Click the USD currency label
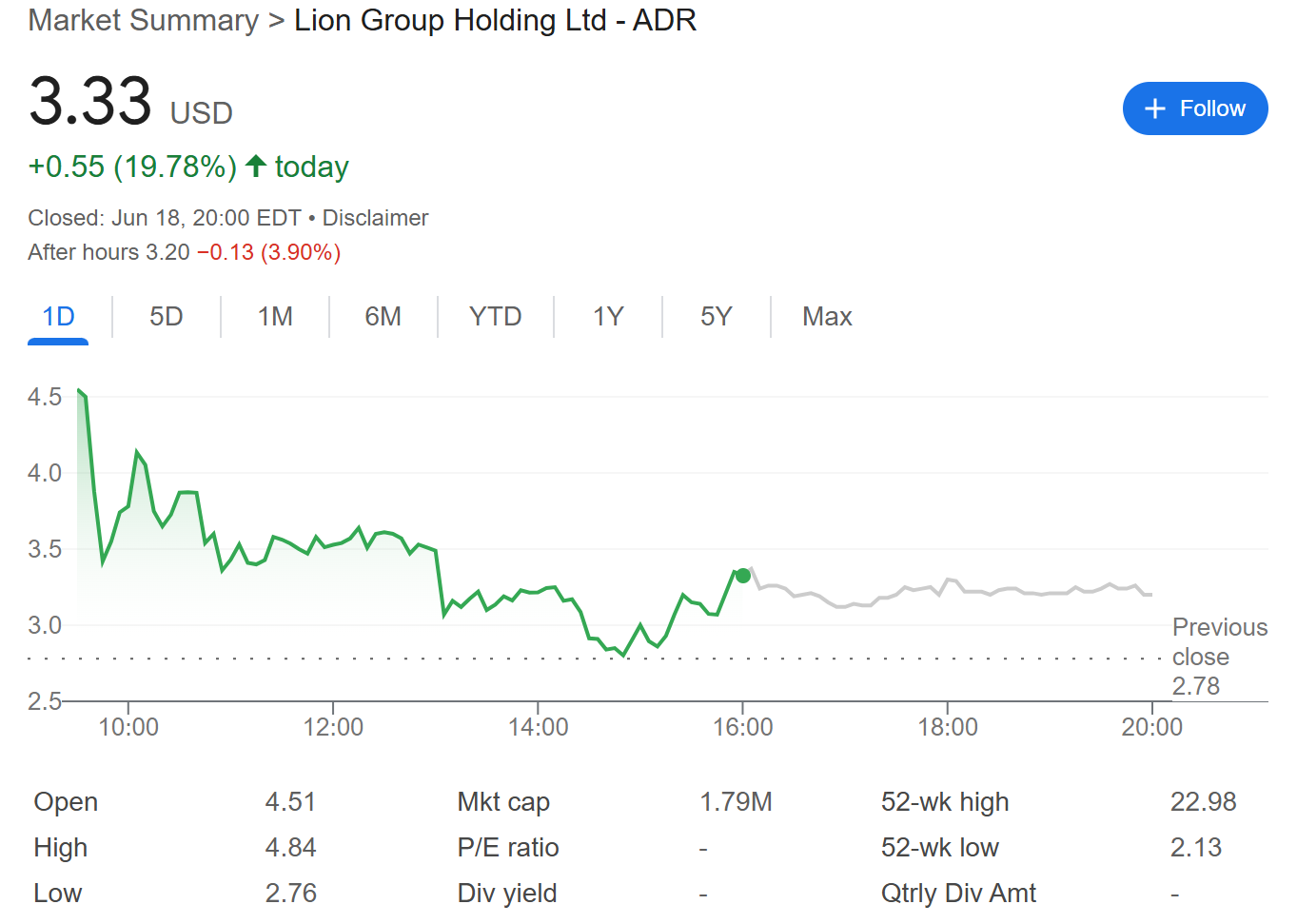 click(x=202, y=113)
